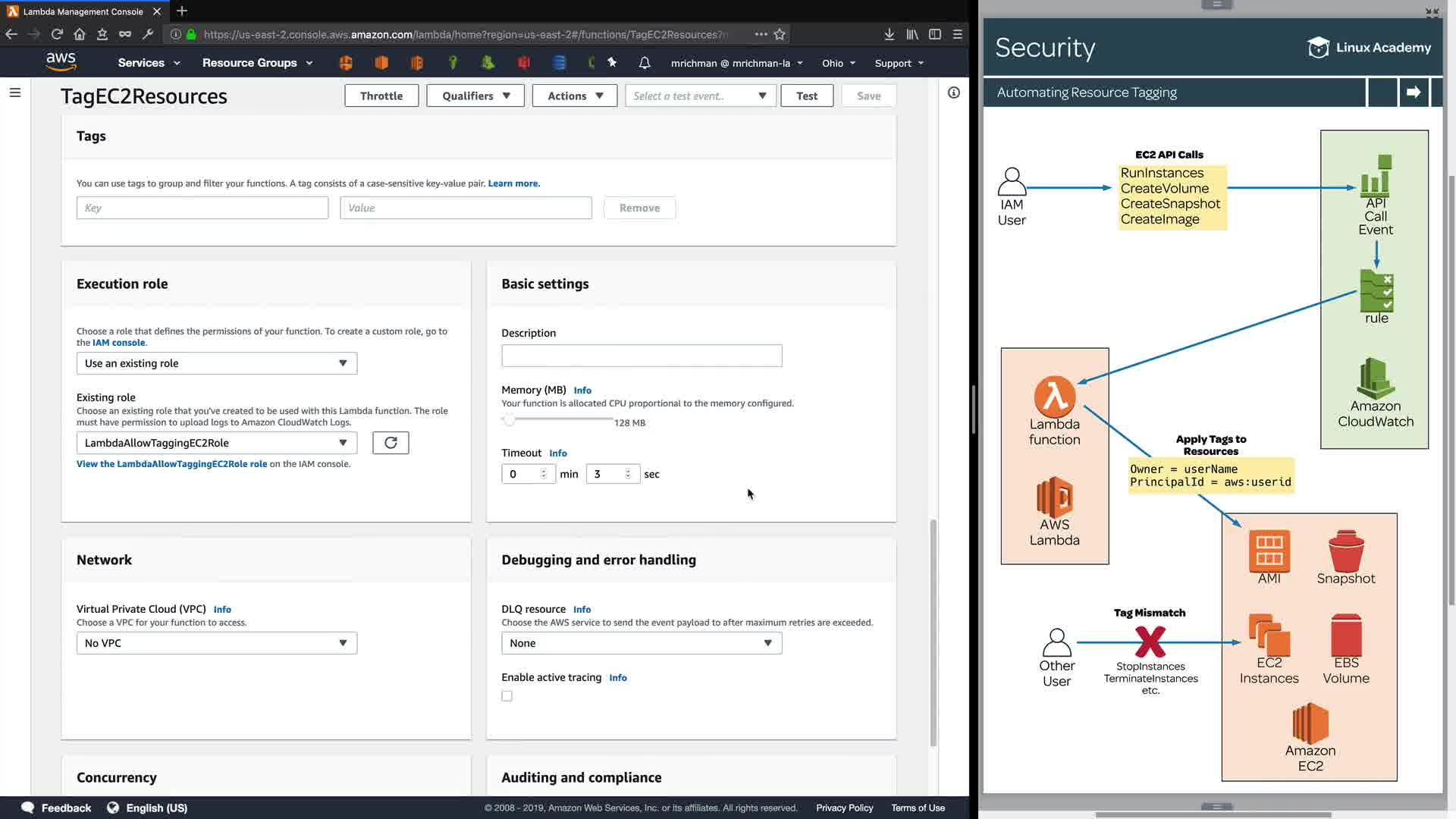Open the No VPC dropdown

[216, 643]
